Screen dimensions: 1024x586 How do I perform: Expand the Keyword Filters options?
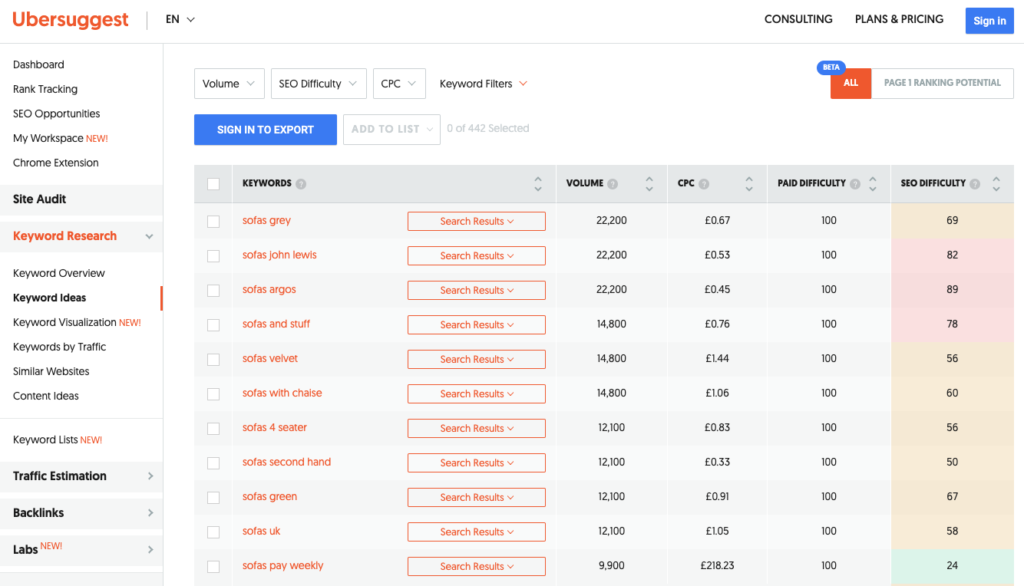(x=483, y=84)
